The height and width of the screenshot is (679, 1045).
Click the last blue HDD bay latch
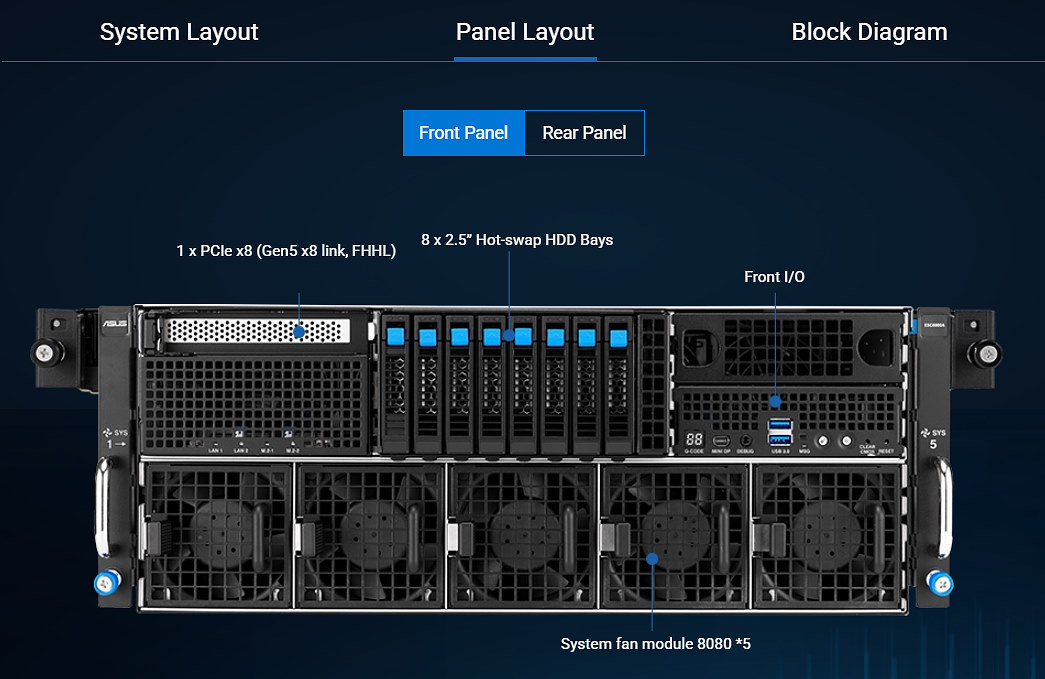pyautogui.click(x=618, y=335)
